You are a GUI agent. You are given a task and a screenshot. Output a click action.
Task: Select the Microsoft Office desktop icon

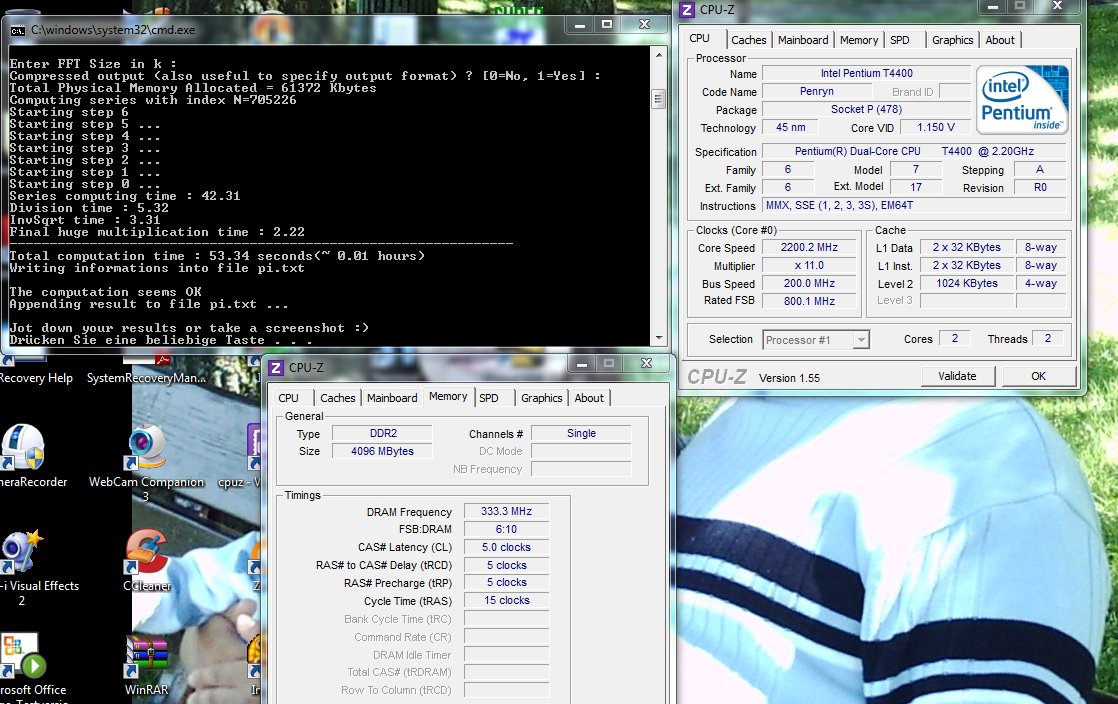tap(25, 666)
